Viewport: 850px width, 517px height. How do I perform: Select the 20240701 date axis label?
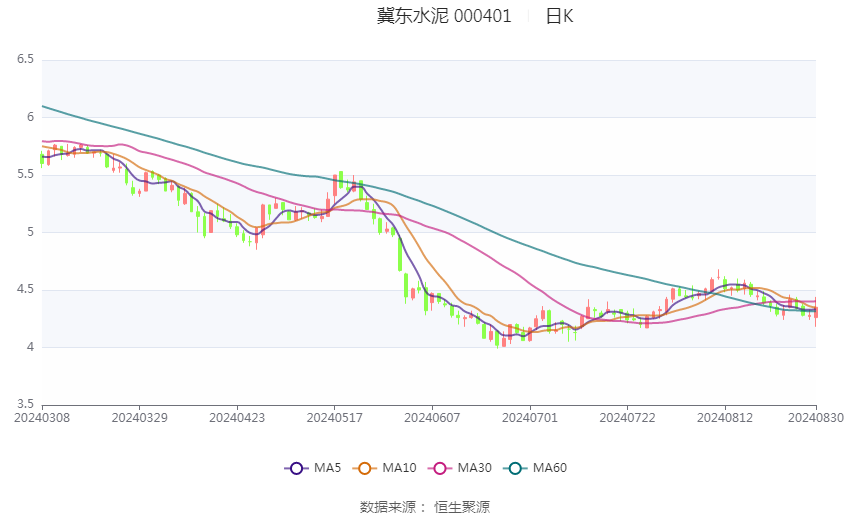click(x=530, y=418)
